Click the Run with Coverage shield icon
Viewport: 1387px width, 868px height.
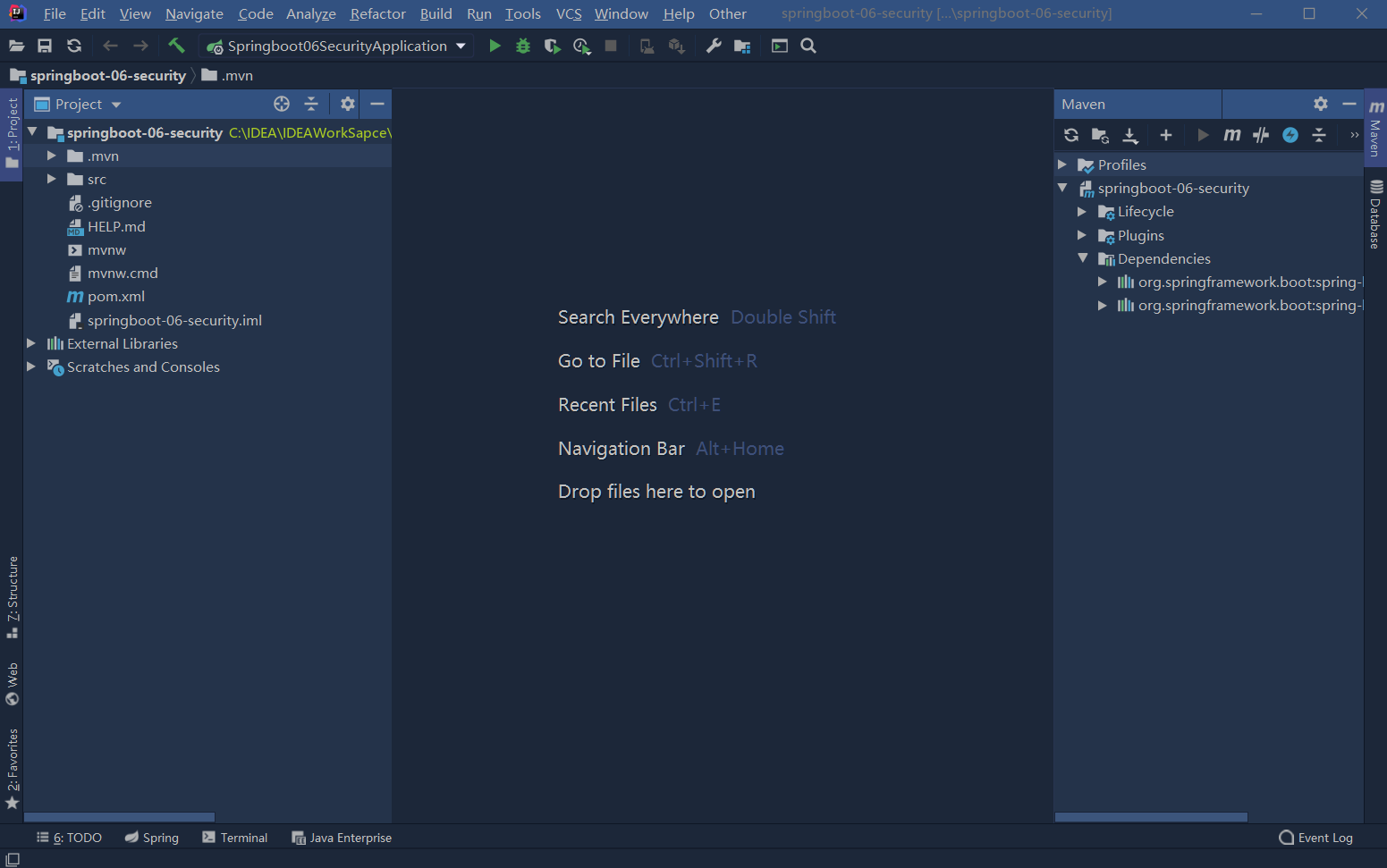tap(552, 46)
